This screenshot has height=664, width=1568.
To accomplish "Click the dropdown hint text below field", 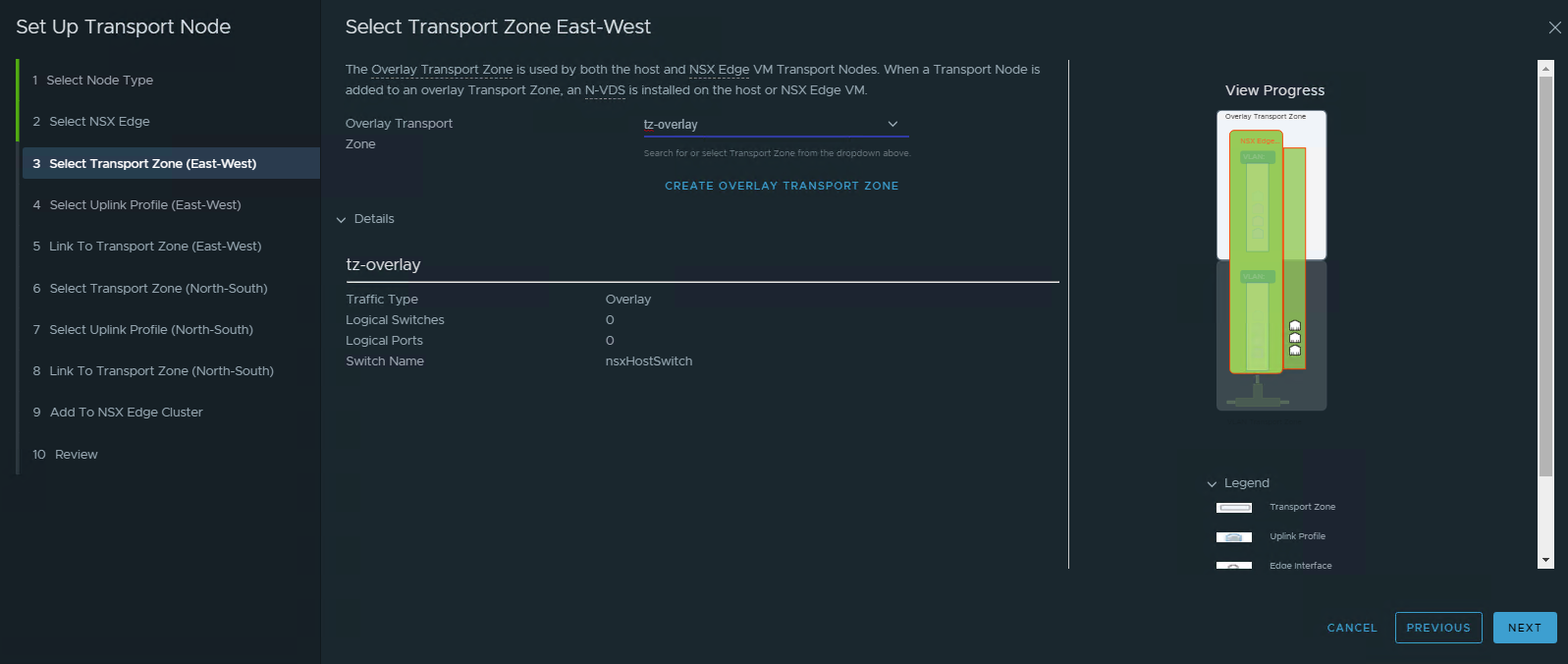I will tap(777, 153).
